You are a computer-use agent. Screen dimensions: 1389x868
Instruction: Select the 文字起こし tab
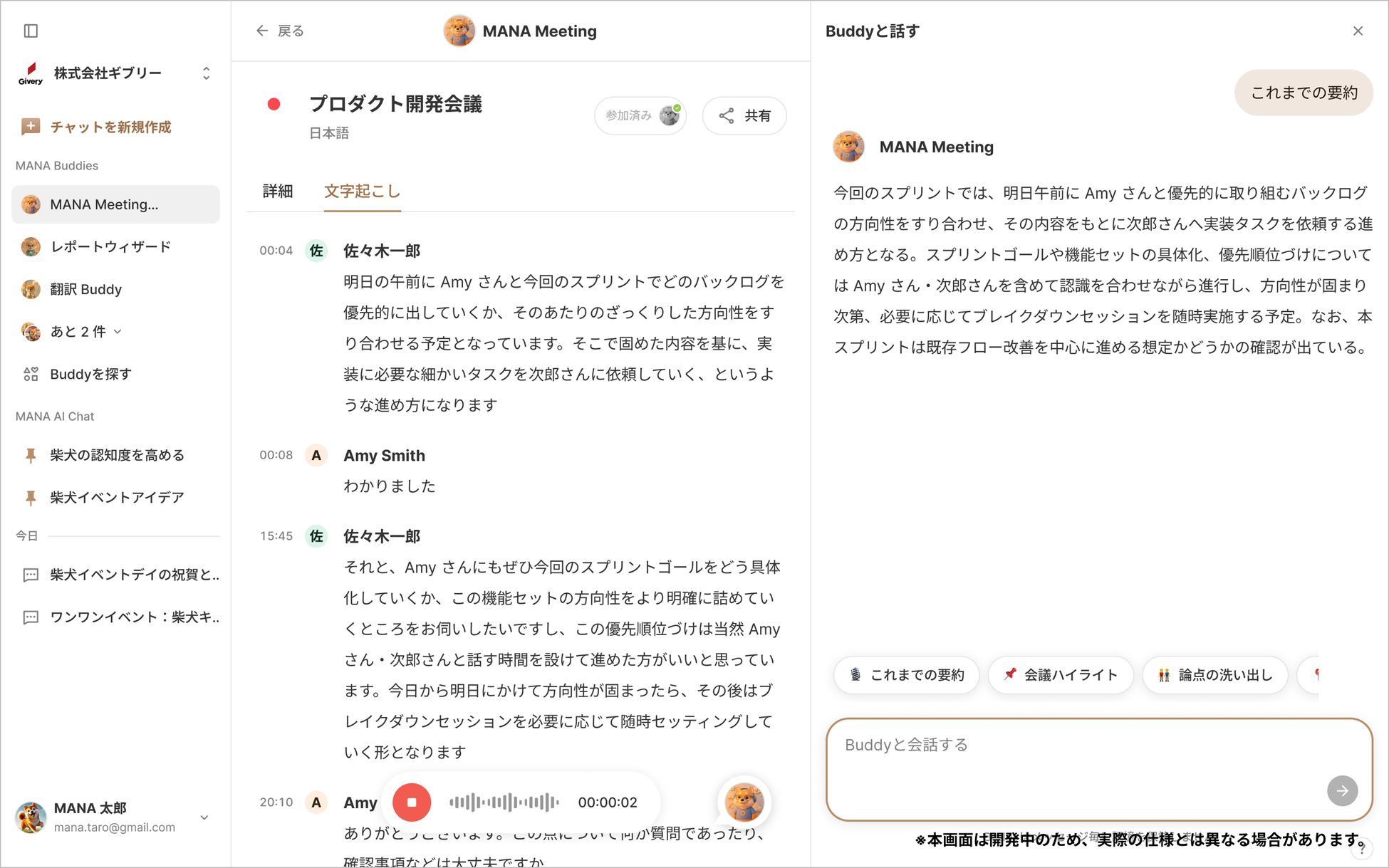tap(363, 191)
